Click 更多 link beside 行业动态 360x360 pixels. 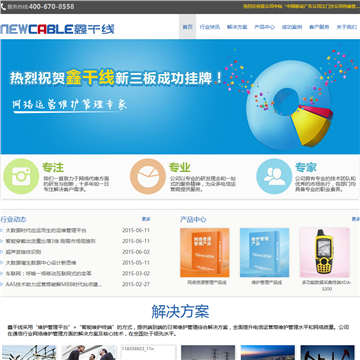[146, 219]
